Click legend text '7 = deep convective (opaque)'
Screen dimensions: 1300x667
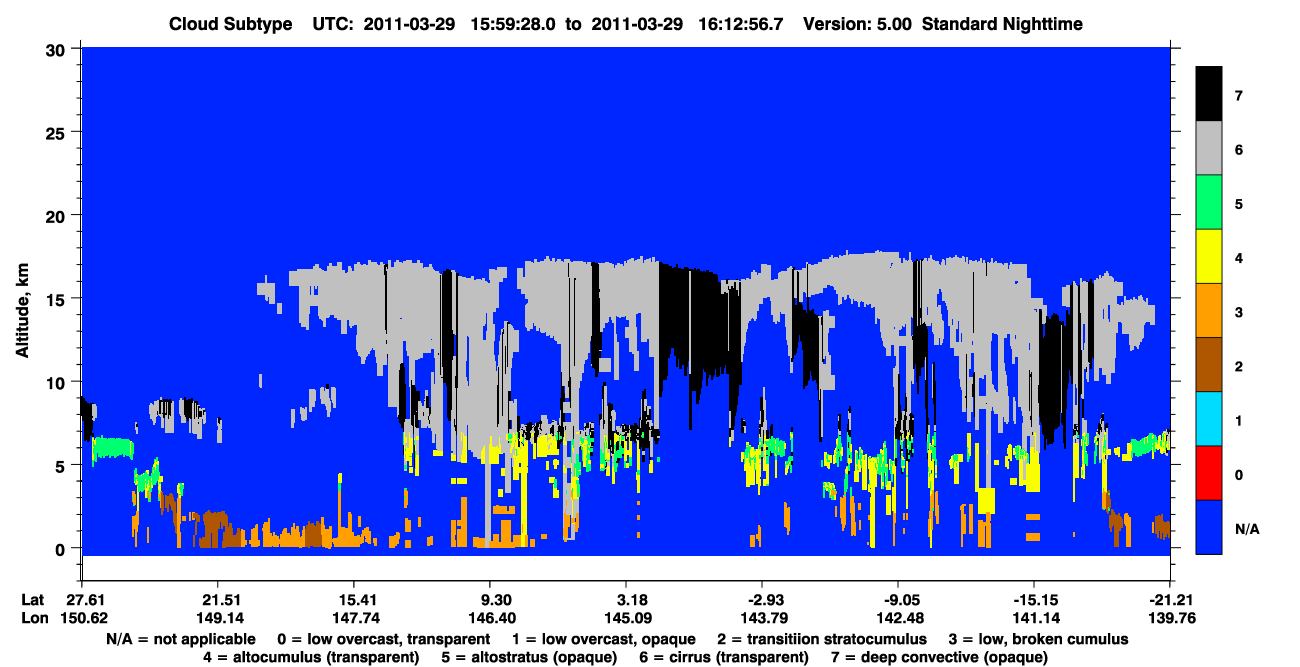click(x=940, y=657)
